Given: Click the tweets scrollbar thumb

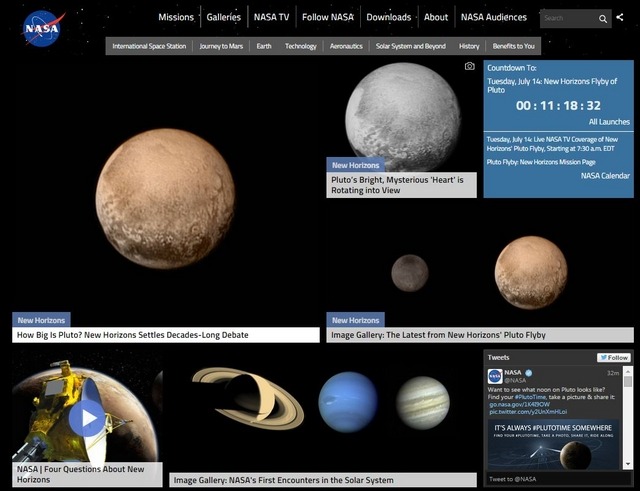Looking at the screenshot, I should 628,382.
